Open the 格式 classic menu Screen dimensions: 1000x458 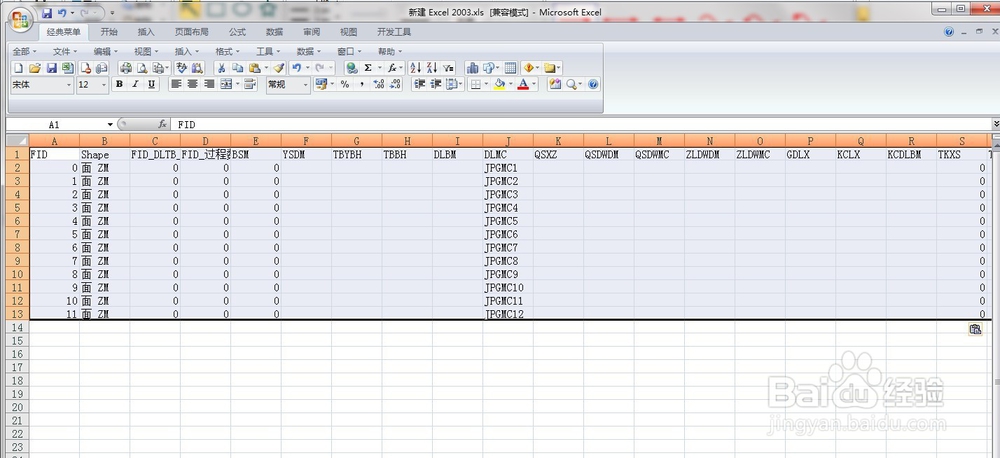tap(227, 52)
